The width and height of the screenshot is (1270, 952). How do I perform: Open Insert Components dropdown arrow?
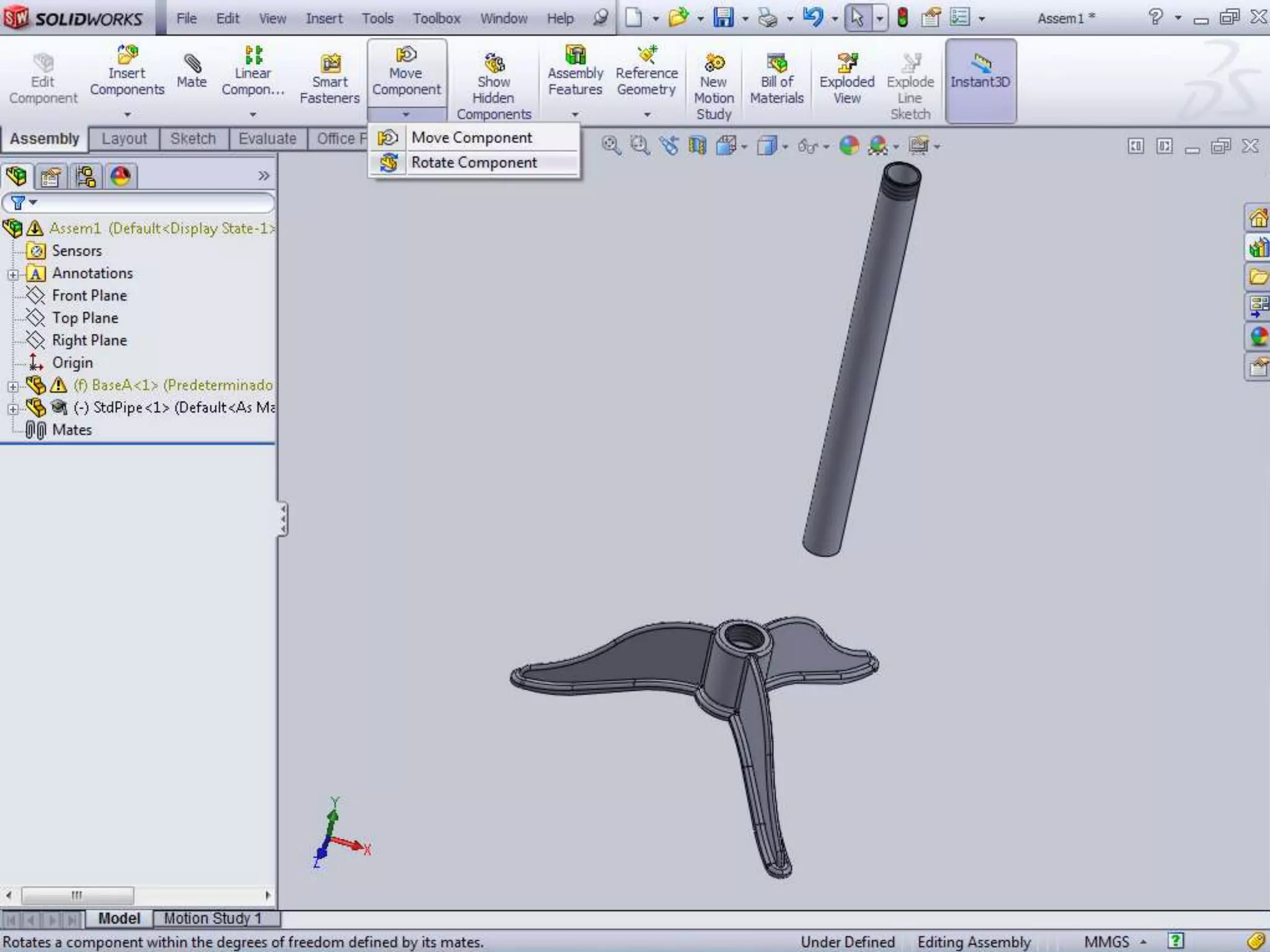pyautogui.click(x=127, y=115)
